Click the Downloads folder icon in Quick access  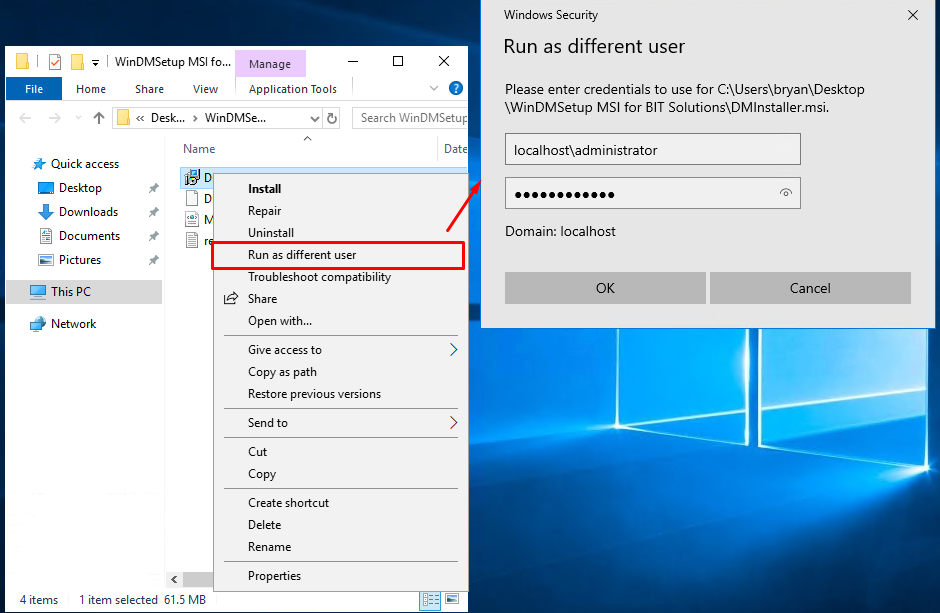45,212
